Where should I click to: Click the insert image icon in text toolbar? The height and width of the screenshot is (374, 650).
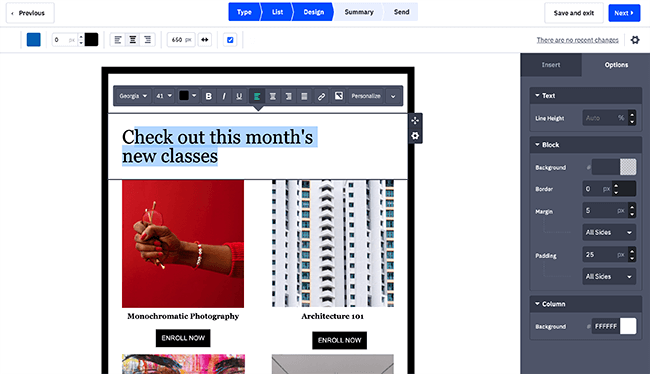[x=339, y=96]
